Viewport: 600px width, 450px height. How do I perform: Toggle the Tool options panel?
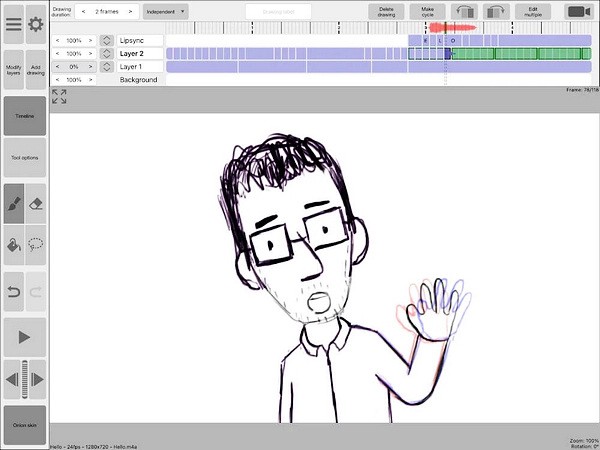pyautogui.click(x=24, y=158)
